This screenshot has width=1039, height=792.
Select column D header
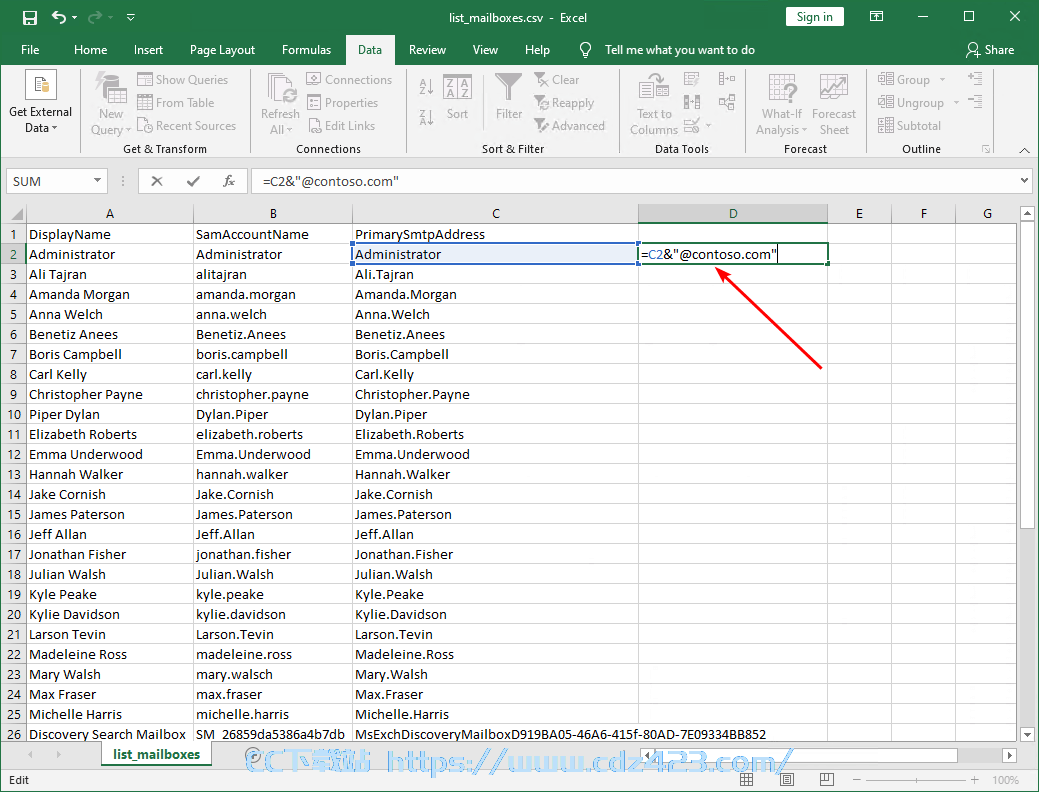733,213
